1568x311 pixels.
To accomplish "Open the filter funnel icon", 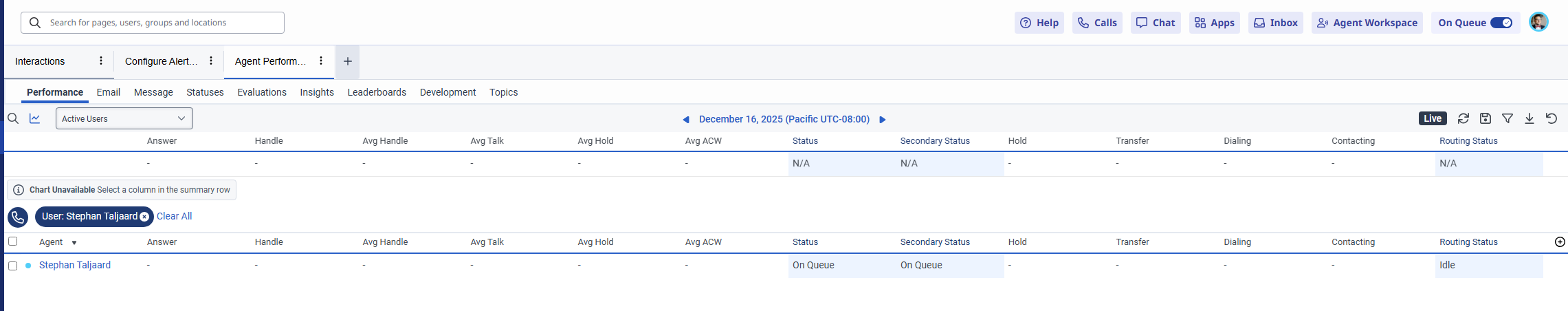I will click(1508, 118).
